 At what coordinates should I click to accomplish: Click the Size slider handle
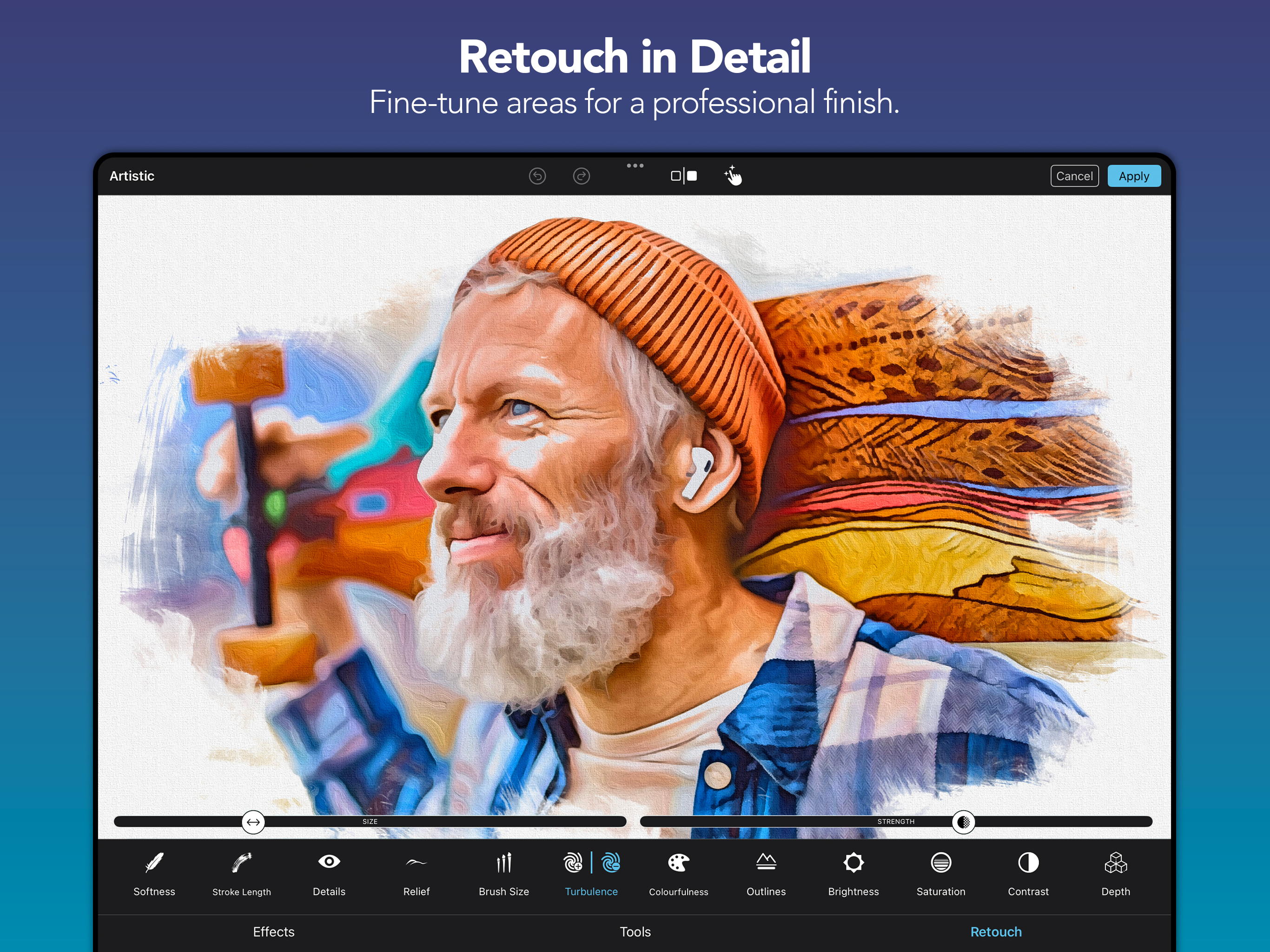(253, 822)
